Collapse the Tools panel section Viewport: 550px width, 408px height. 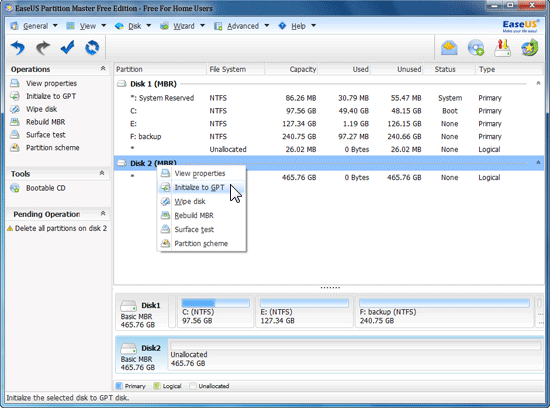[x=102, y=173]
